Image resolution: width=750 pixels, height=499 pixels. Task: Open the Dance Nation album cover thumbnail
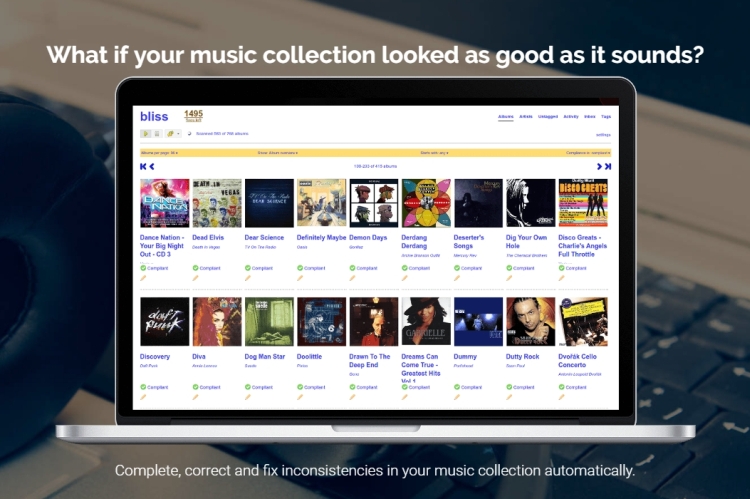[165, 203]
